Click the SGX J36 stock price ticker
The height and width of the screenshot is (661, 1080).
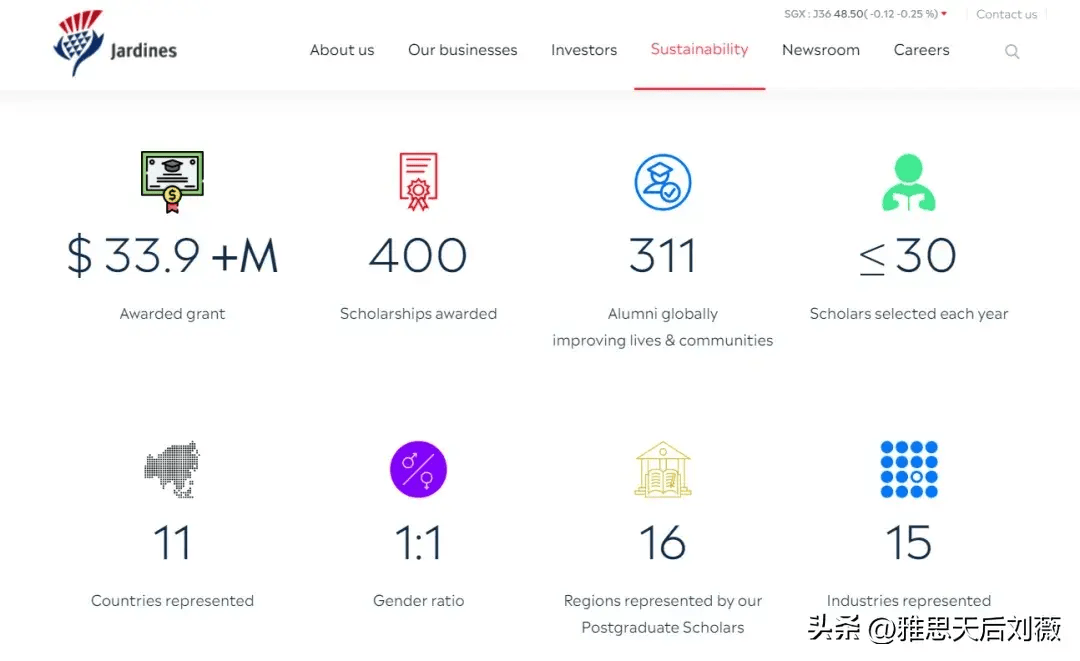click(864, 14)
